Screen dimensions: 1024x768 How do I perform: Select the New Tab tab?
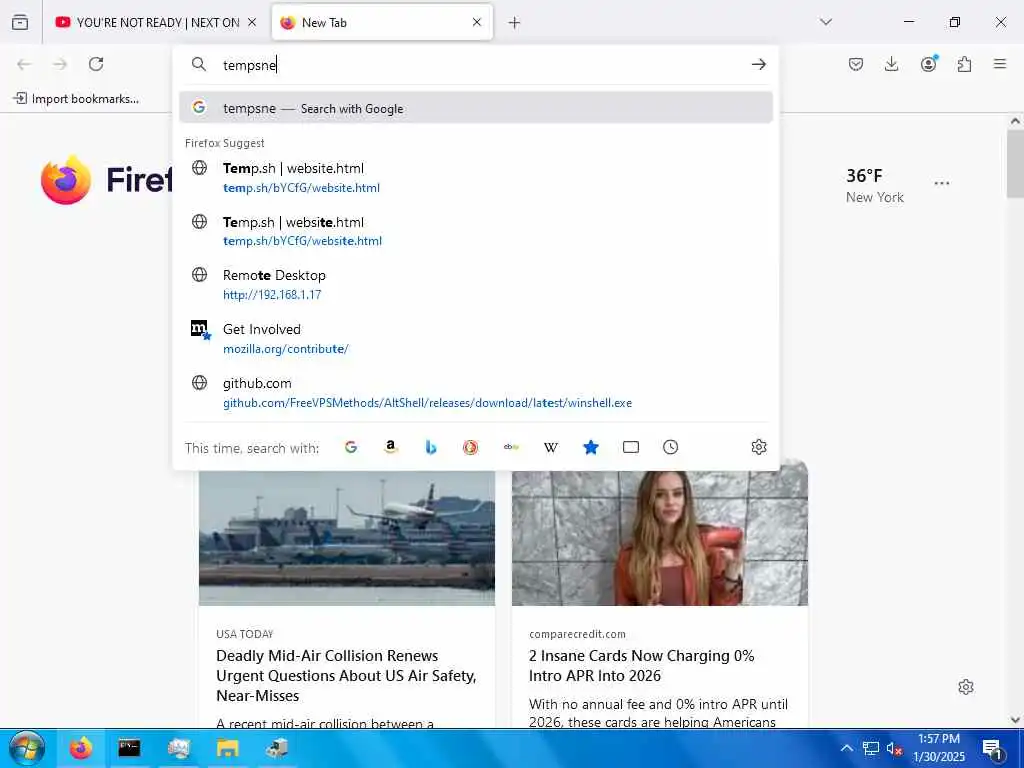tap(382, 22)
